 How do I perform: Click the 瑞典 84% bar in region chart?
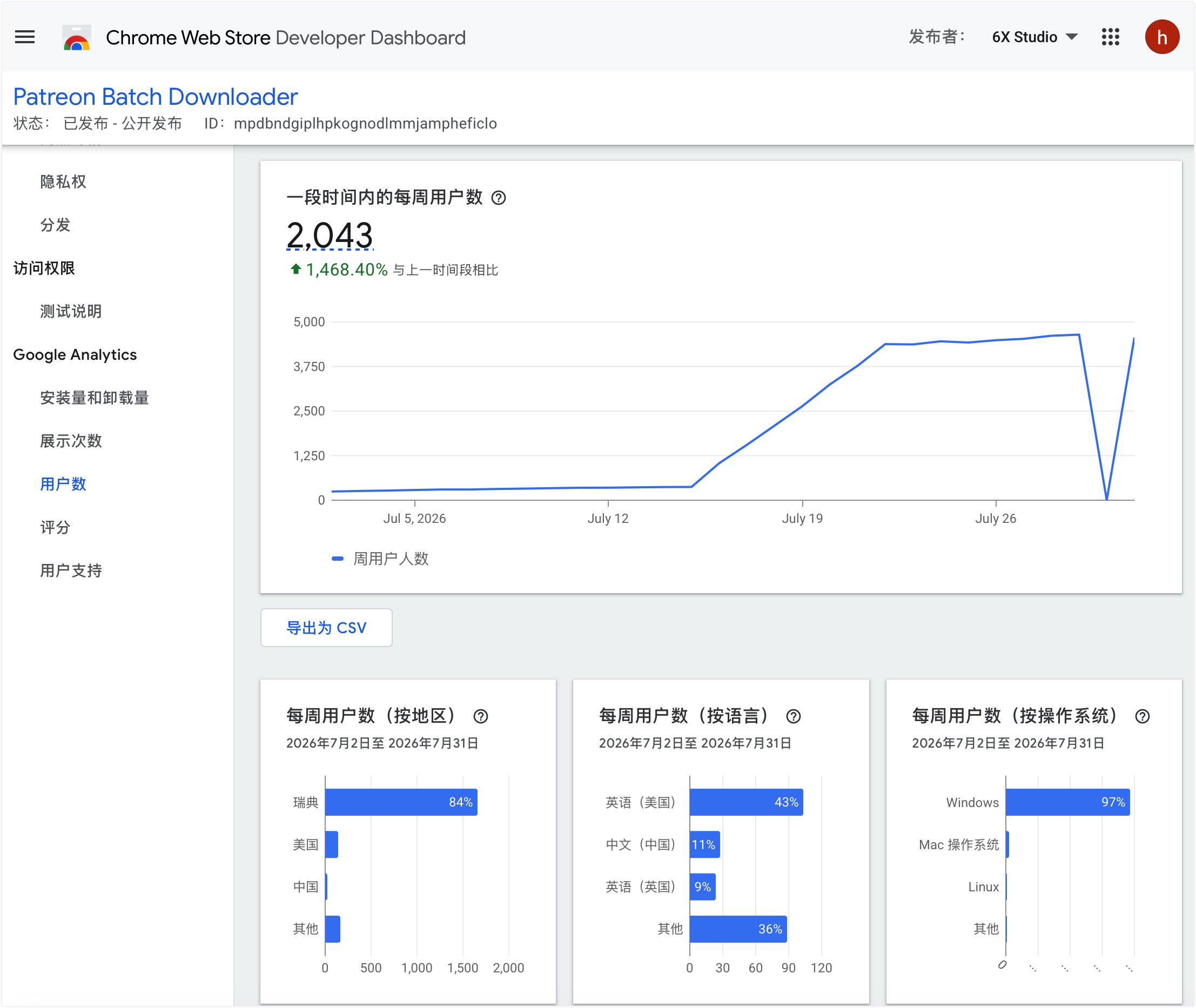[x=401, y=802]
